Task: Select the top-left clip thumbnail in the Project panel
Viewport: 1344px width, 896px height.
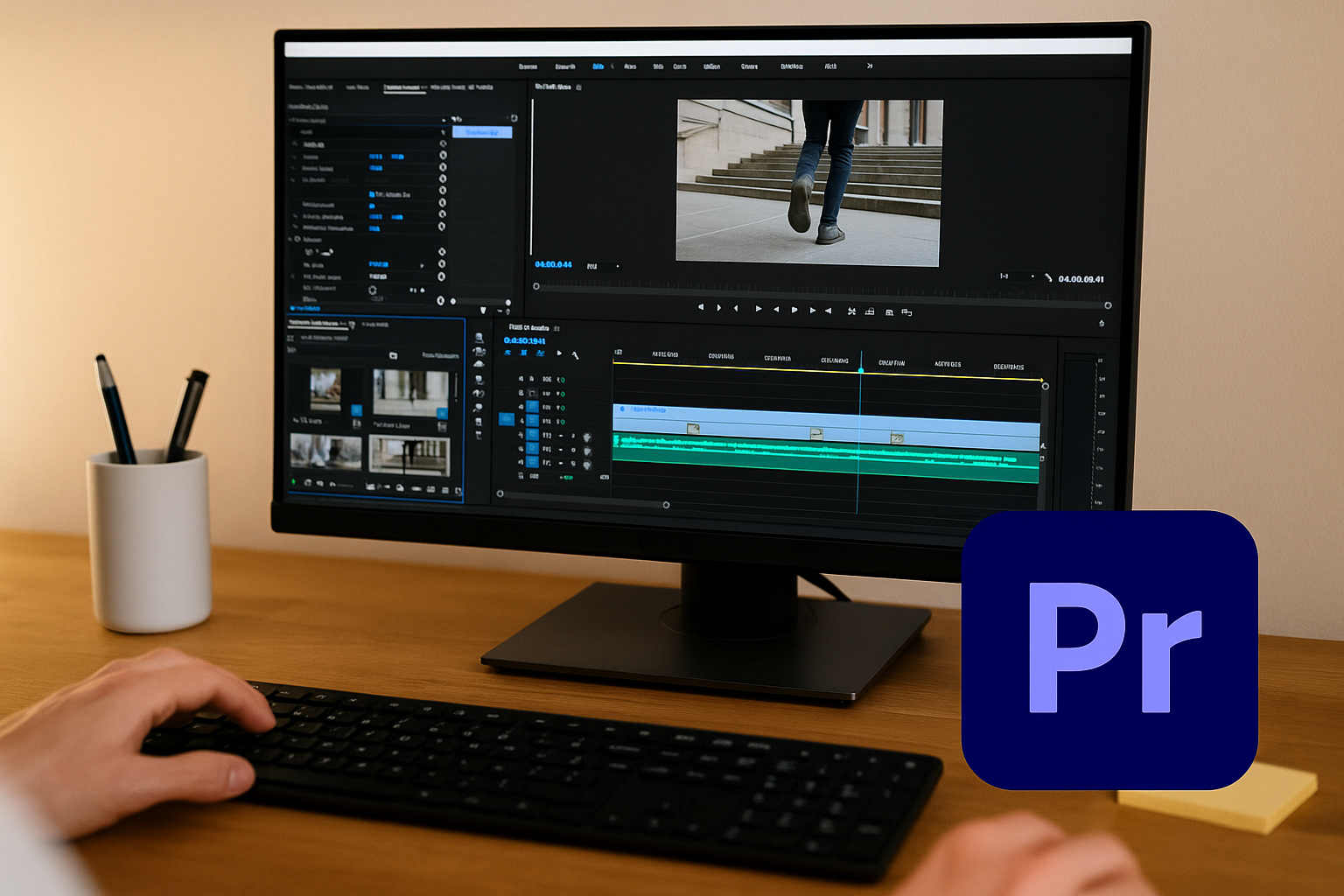Action: 325,389
